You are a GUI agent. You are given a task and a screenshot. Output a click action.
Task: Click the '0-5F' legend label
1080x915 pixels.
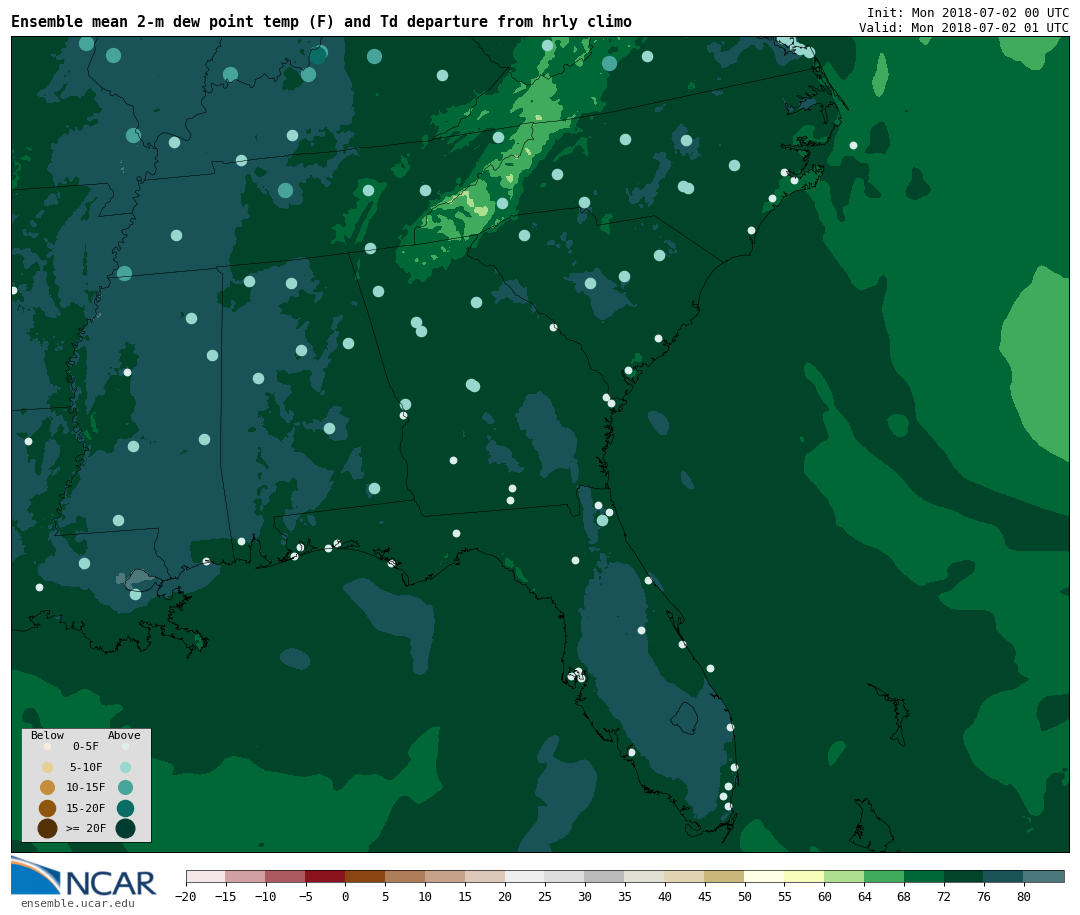tap(86, 746)
